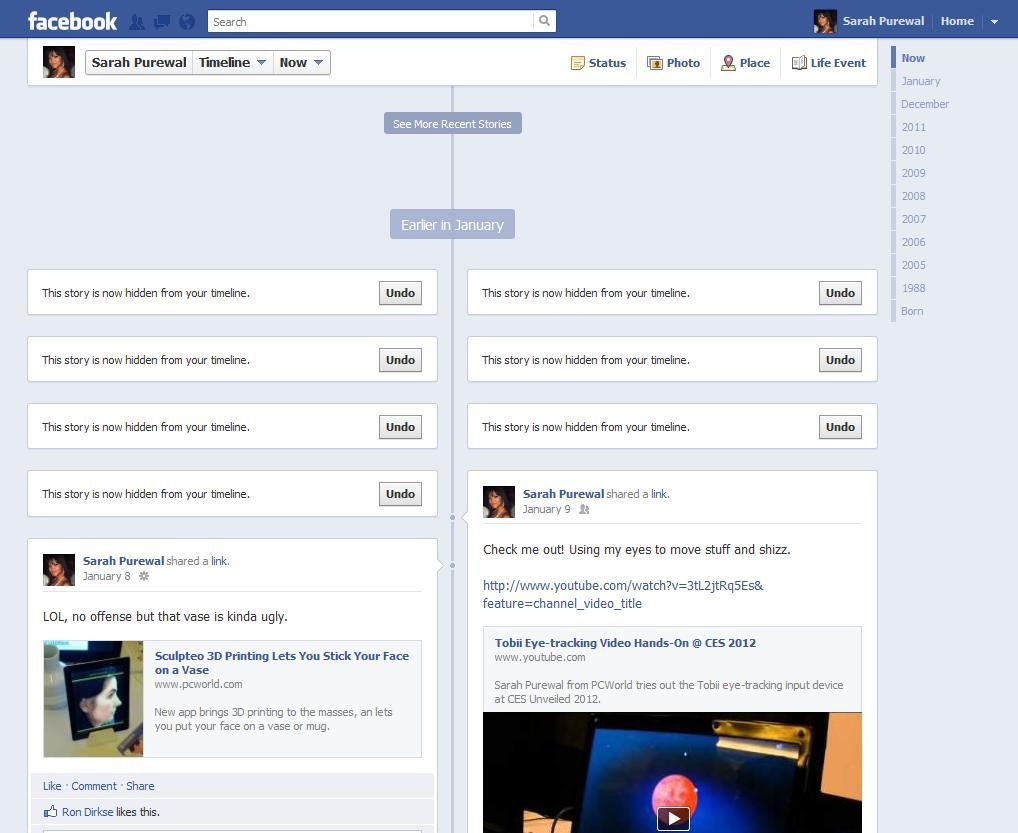Open the friend requests icon

coord(136,21)
